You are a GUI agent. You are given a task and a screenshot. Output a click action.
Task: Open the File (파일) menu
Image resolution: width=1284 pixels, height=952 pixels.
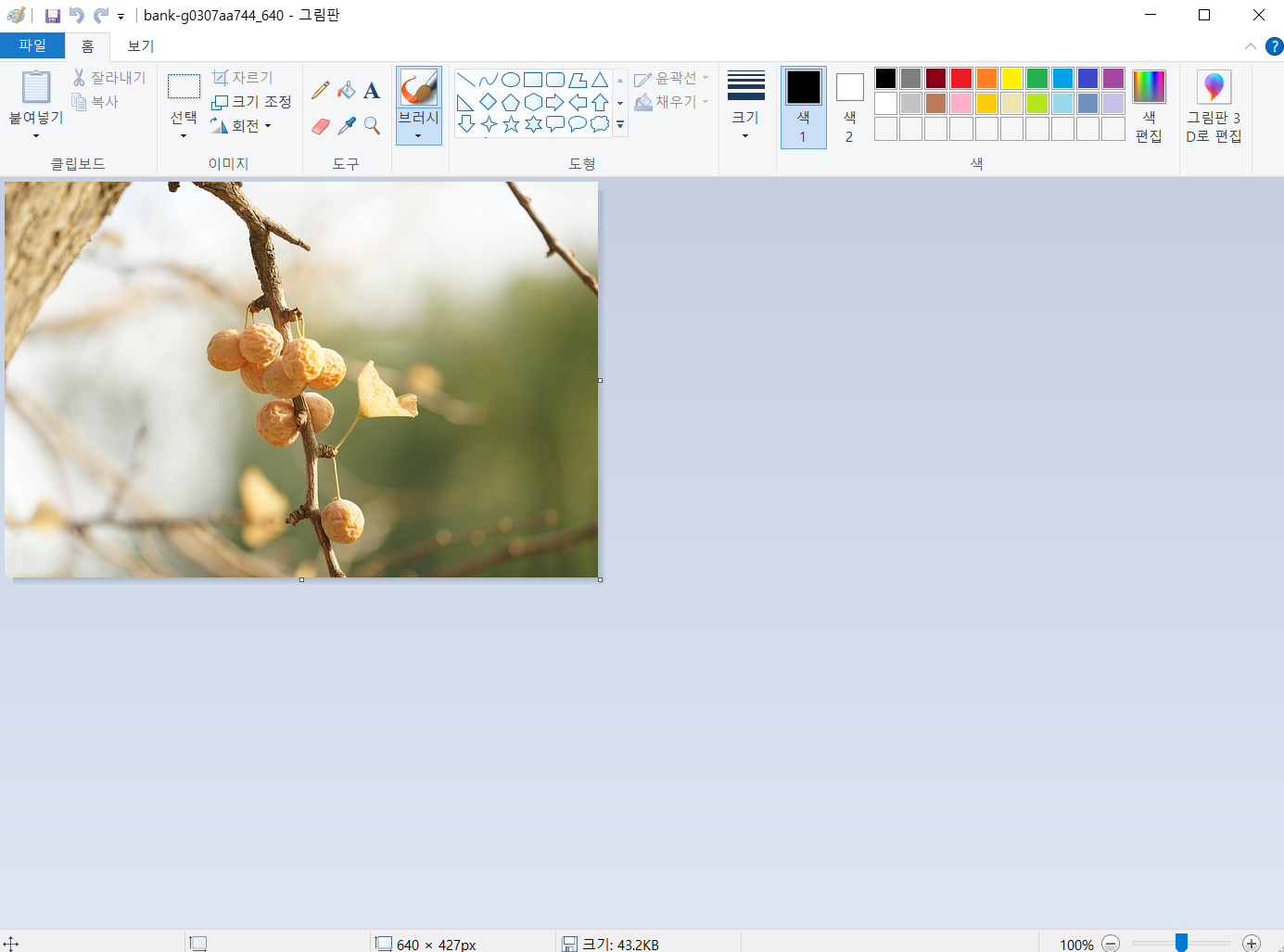pyautogui.click(x=32, y=45)
